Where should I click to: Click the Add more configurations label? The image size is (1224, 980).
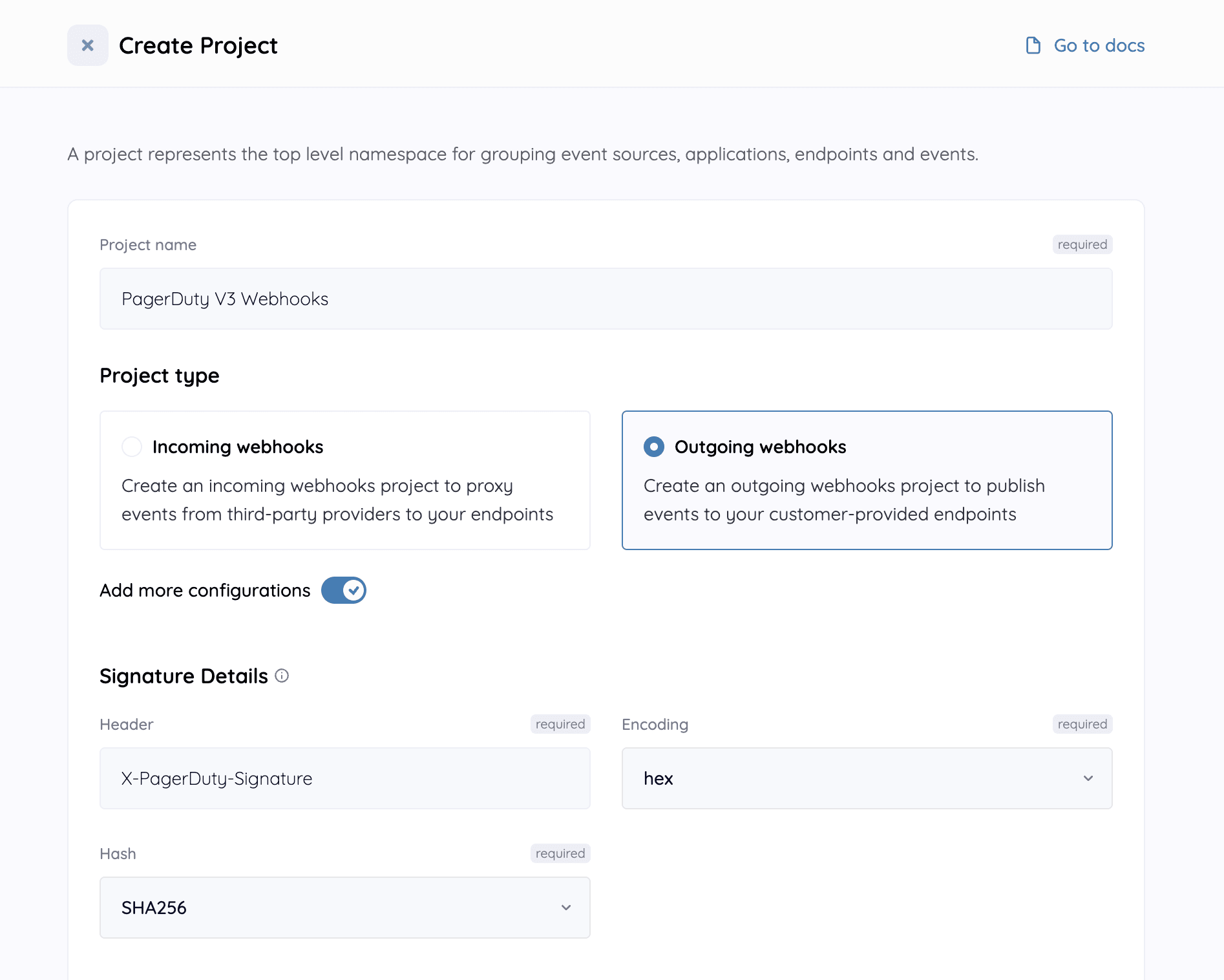click(205, 590)
